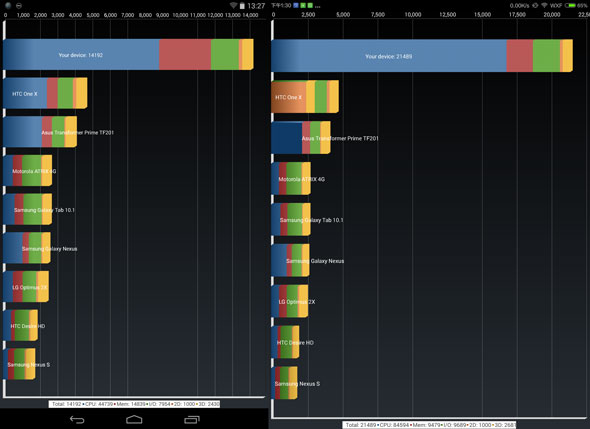Tap the 17,500 axis label in right chart

pos(517,14)
